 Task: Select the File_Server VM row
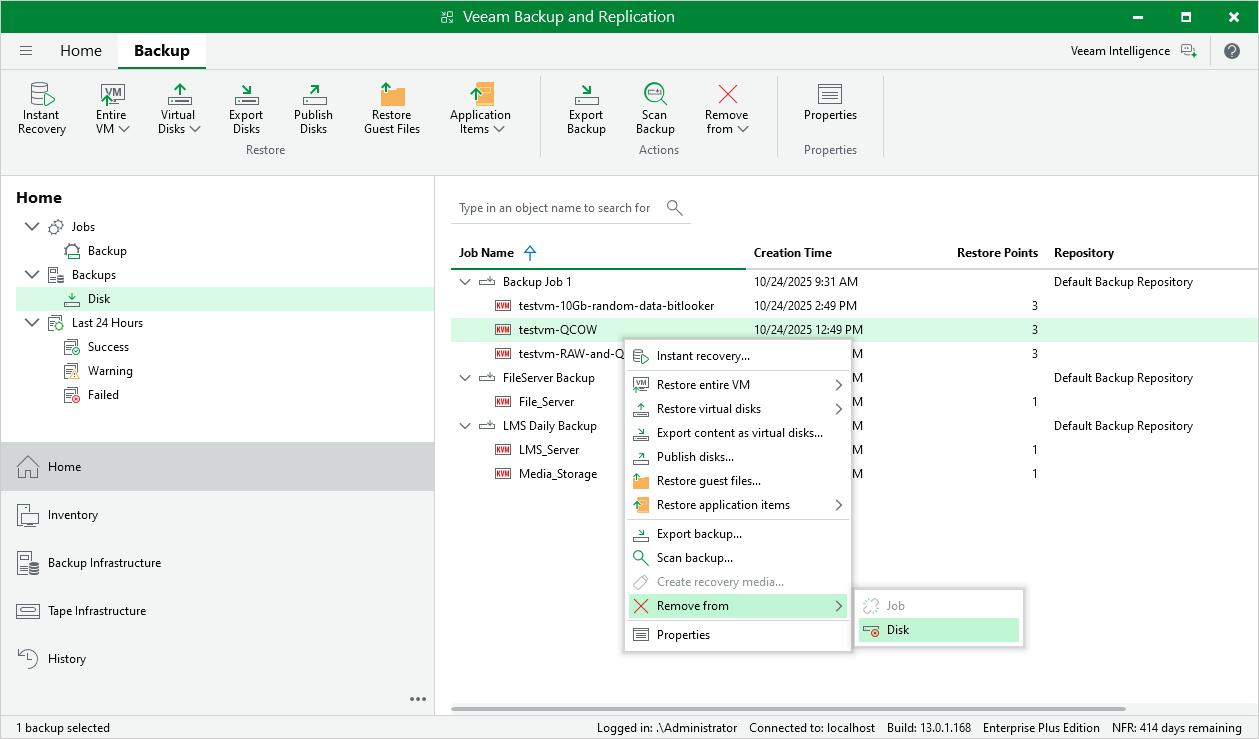[x=546, y=402]
